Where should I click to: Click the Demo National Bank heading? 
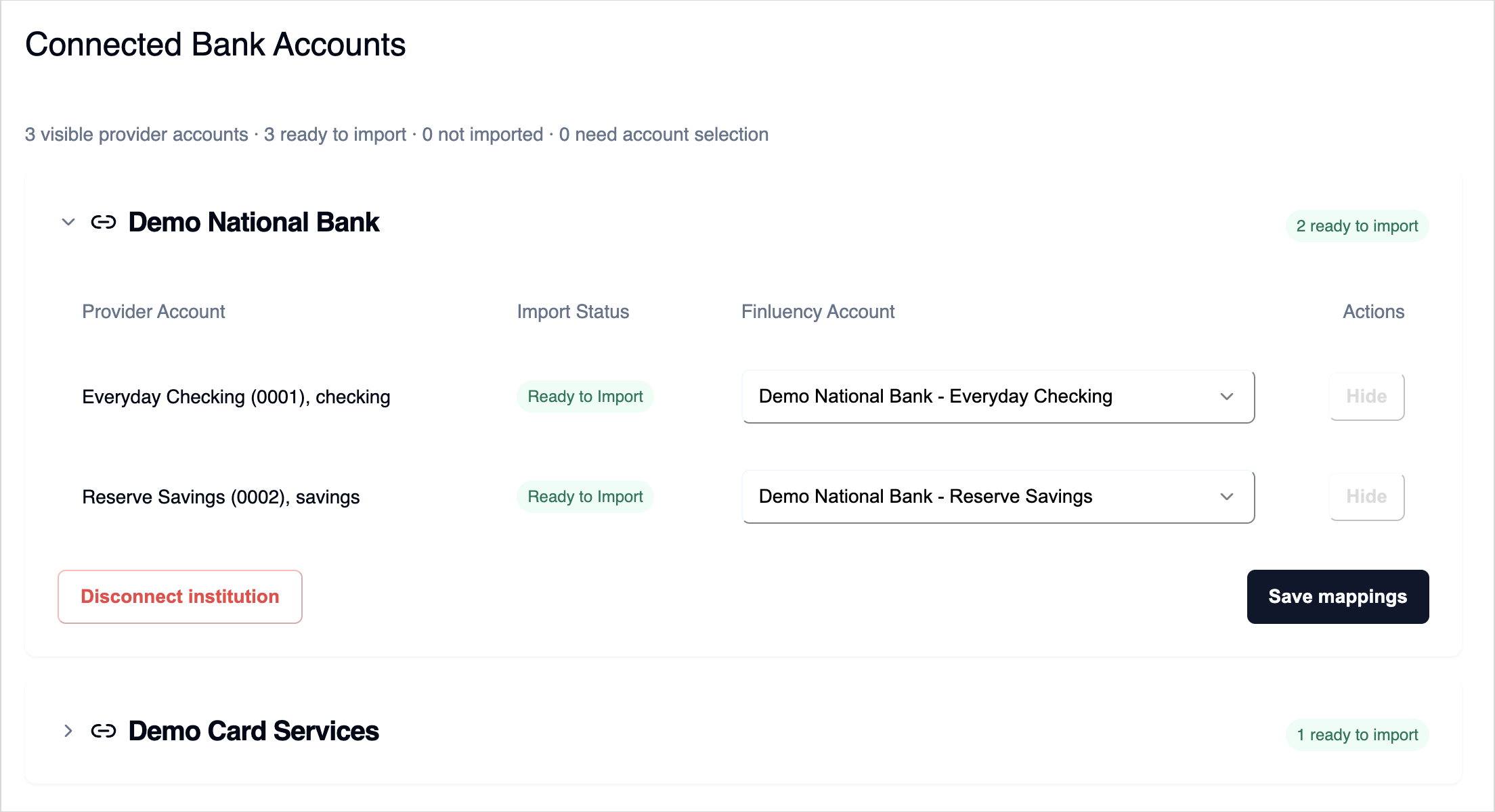point(254,222)
